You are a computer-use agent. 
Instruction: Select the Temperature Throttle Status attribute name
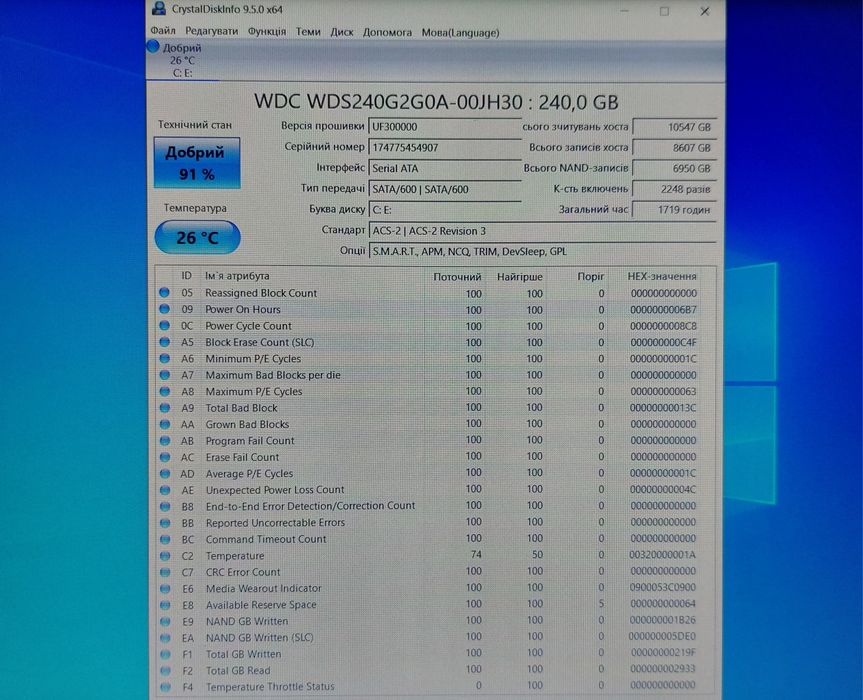coord(270,686)
